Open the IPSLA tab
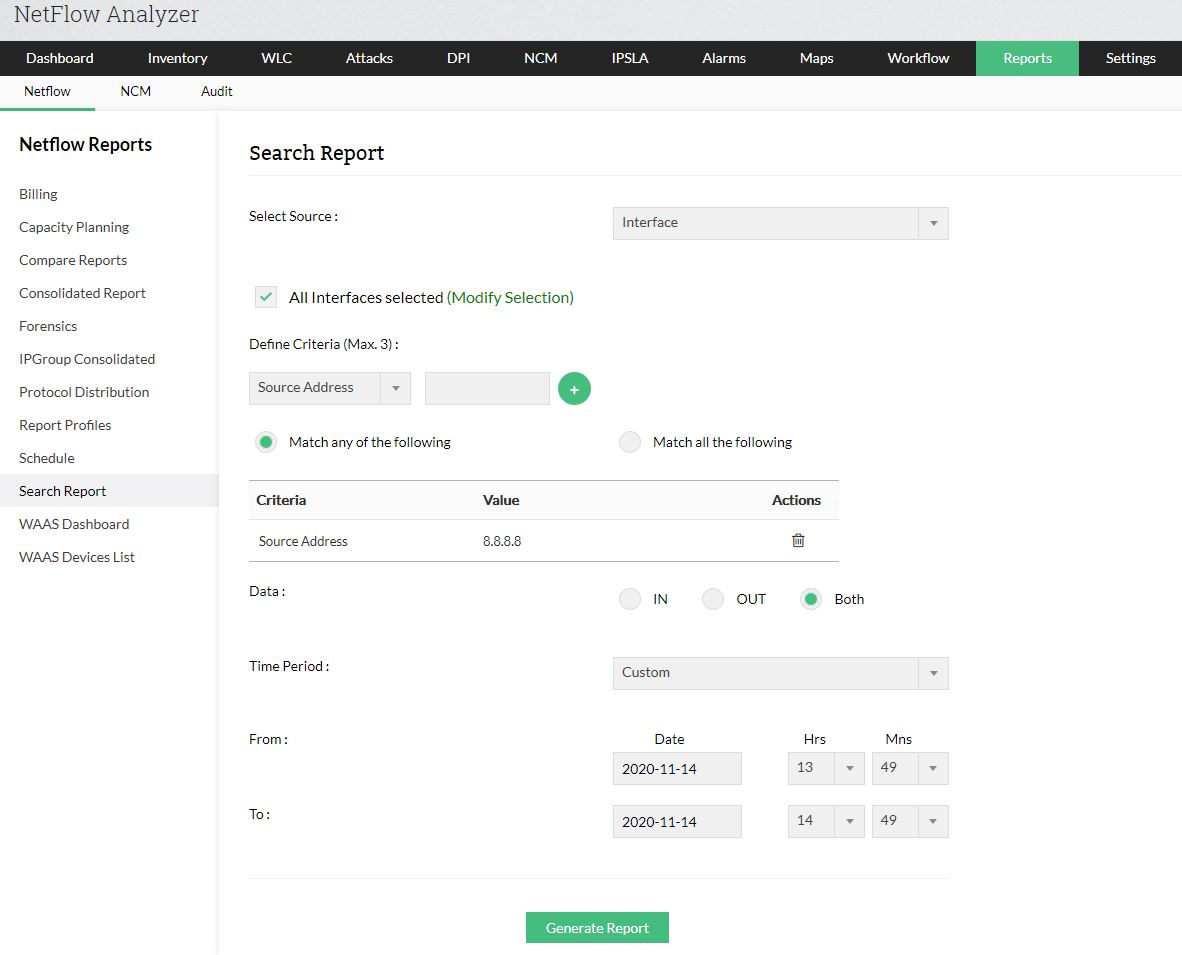 629,58
